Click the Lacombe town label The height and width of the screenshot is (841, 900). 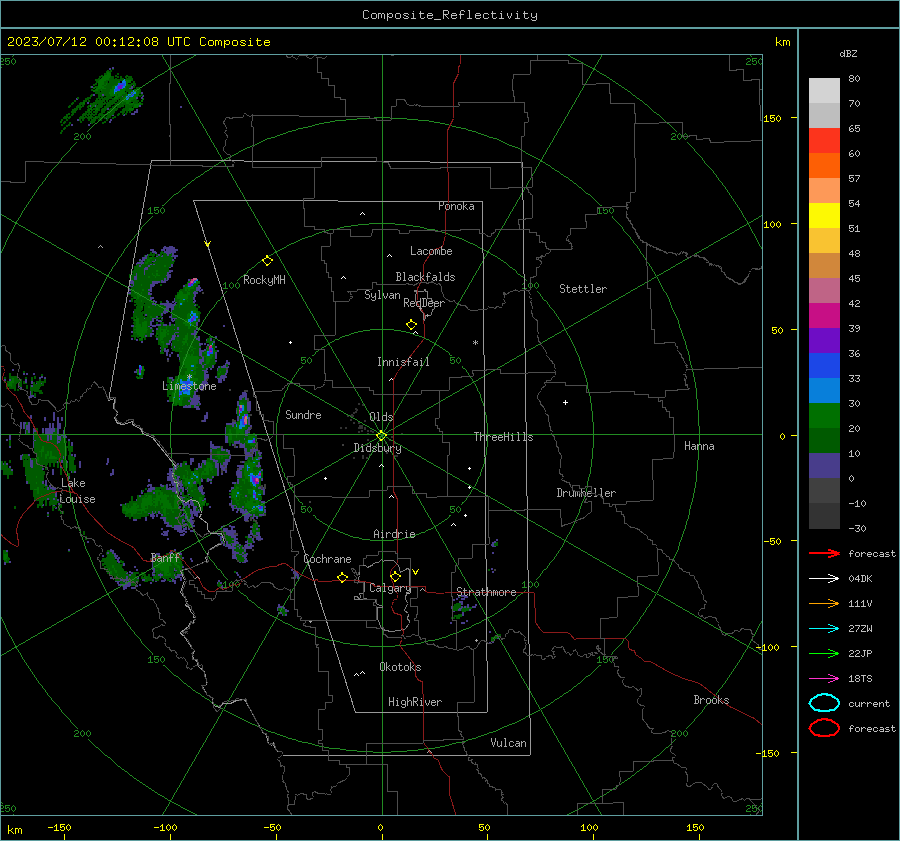[x=431, y=251]
